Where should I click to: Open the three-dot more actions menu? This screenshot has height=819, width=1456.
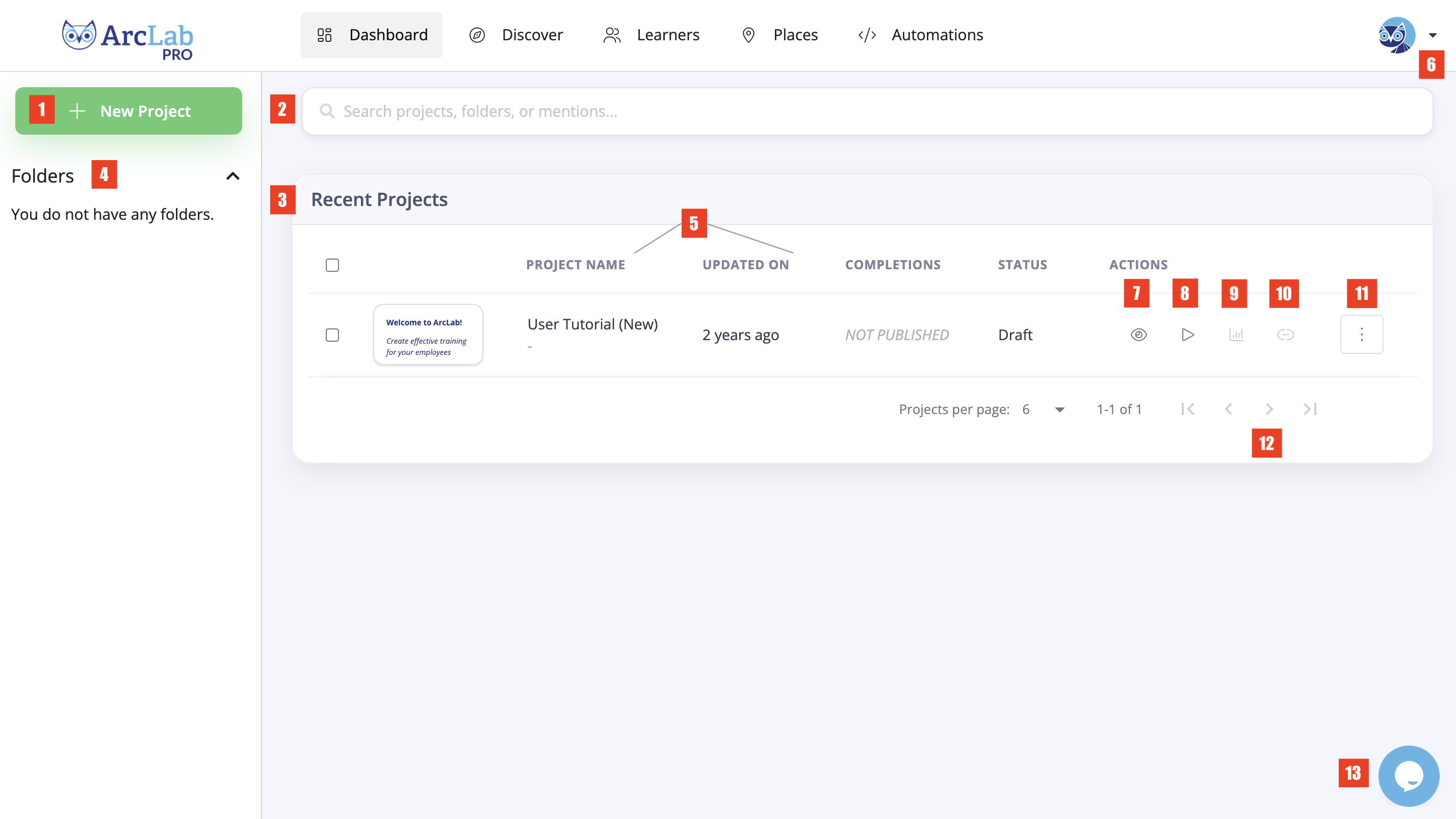pyautogui.click(x=1362, y=335)
